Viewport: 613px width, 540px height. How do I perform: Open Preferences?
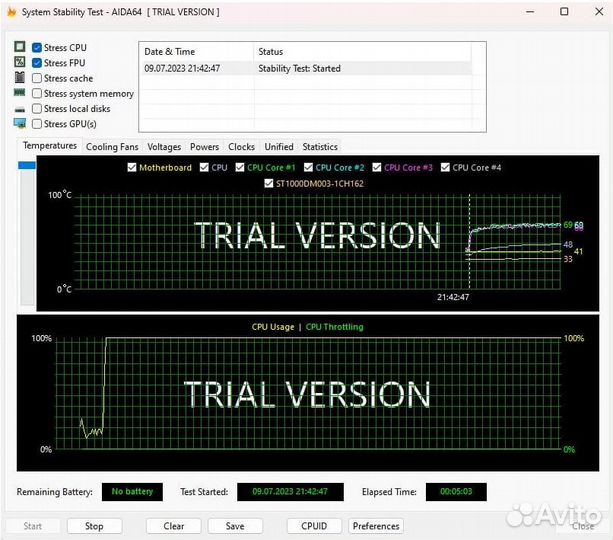[x=376, y=526]
